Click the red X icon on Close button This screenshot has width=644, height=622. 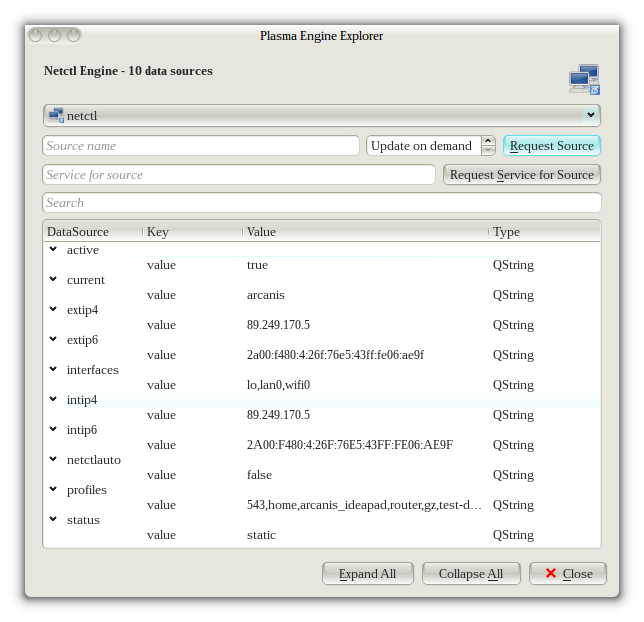pyautogui.click(x=548, y=573)
